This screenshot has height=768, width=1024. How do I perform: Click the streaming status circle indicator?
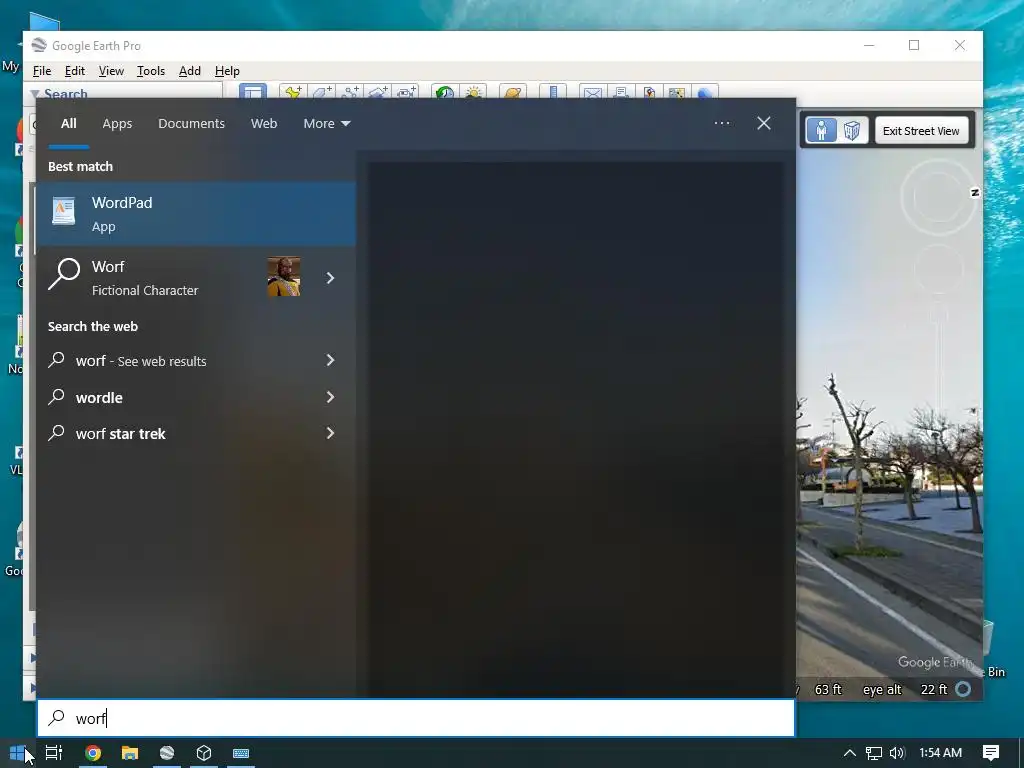[963, 689]
